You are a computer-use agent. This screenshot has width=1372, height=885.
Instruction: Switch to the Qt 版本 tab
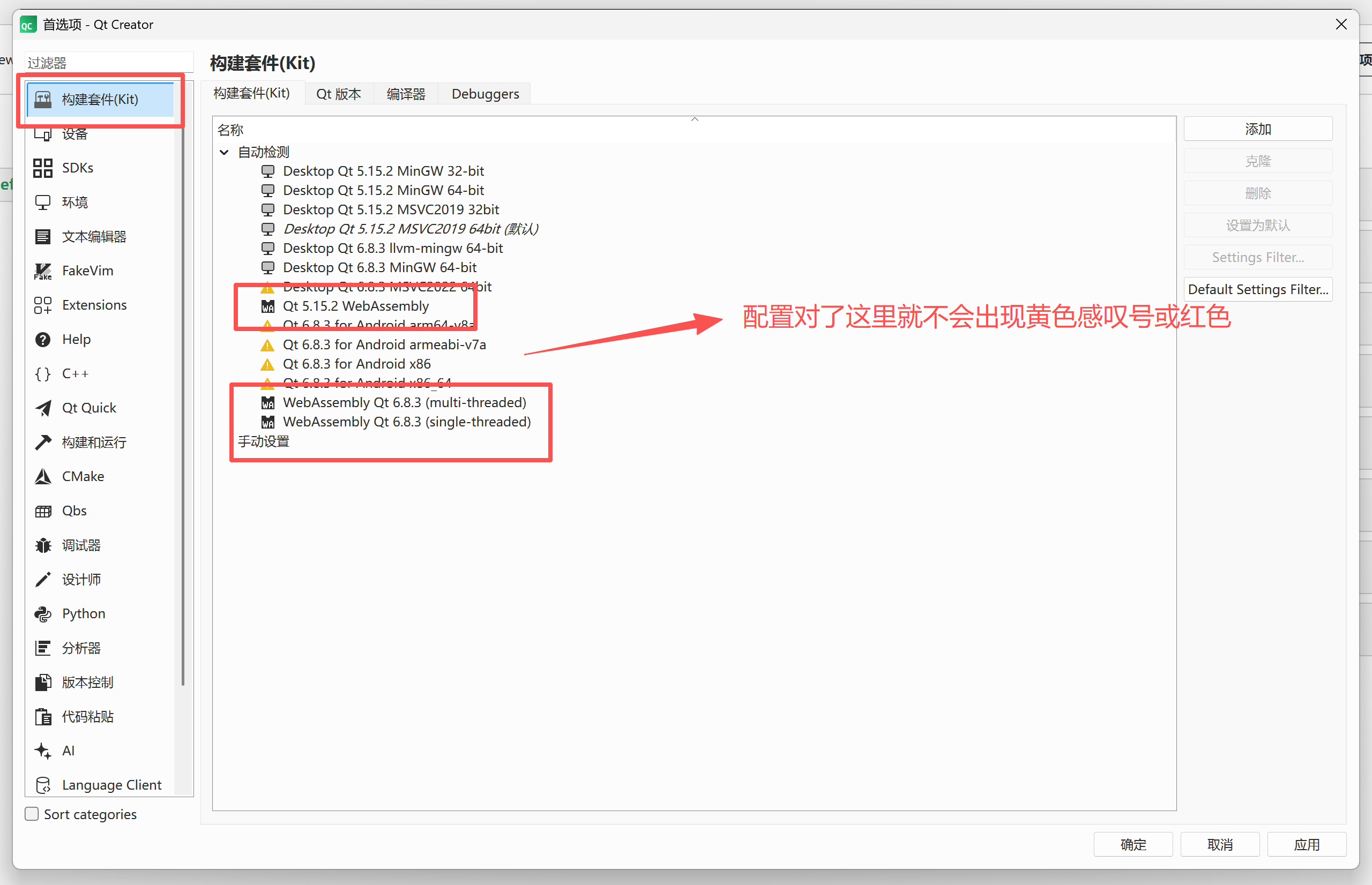coord(338,94)
